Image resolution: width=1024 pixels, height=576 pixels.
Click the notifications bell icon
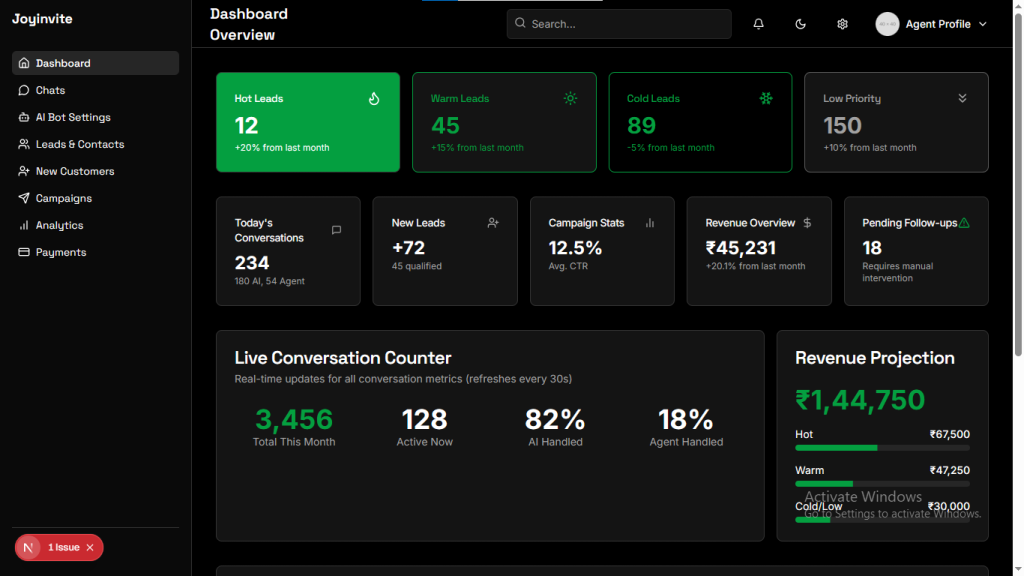(759, 24)
